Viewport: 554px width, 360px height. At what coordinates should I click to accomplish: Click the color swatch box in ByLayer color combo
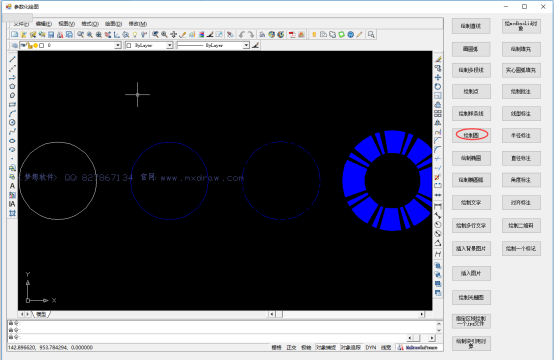pos(129,46)
